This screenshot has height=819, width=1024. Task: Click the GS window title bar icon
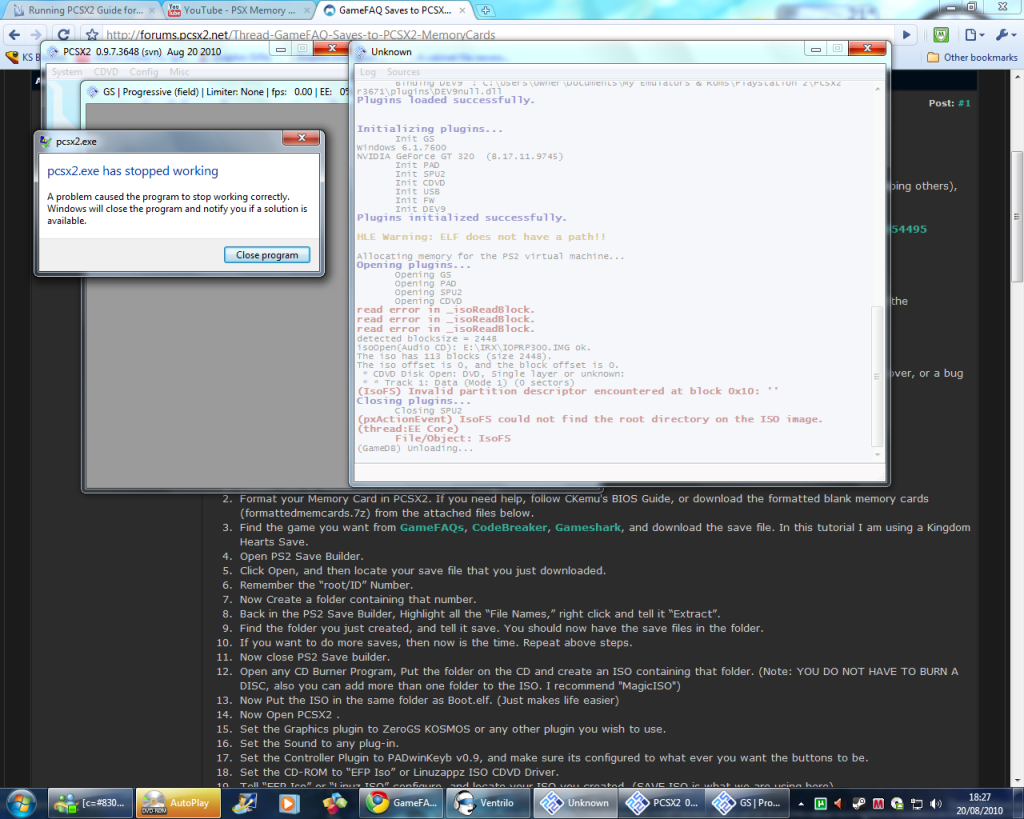pyautogui.click(x=93, y=91)
